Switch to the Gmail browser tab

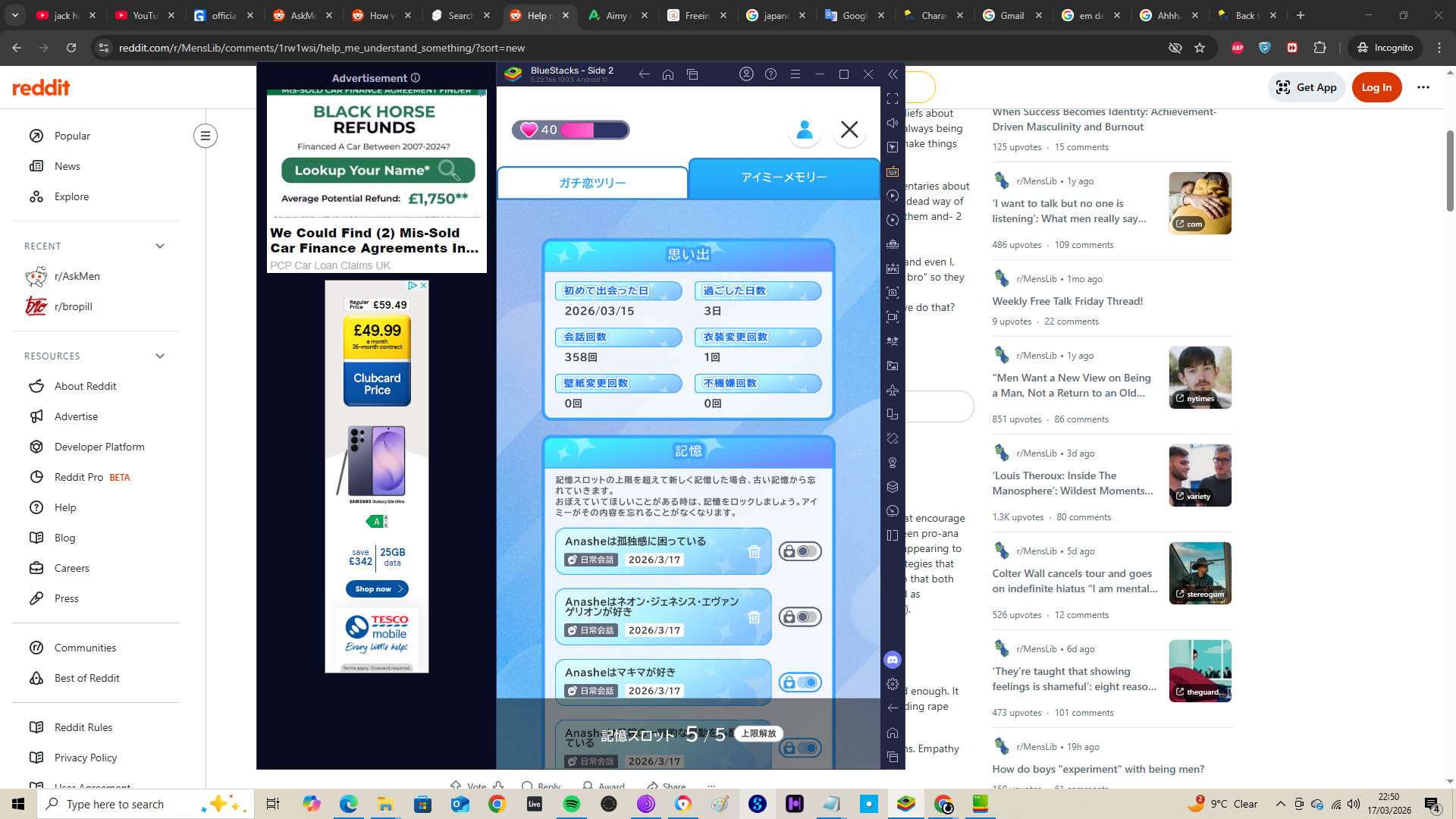pyautogui.click(x=1012, y=15)
